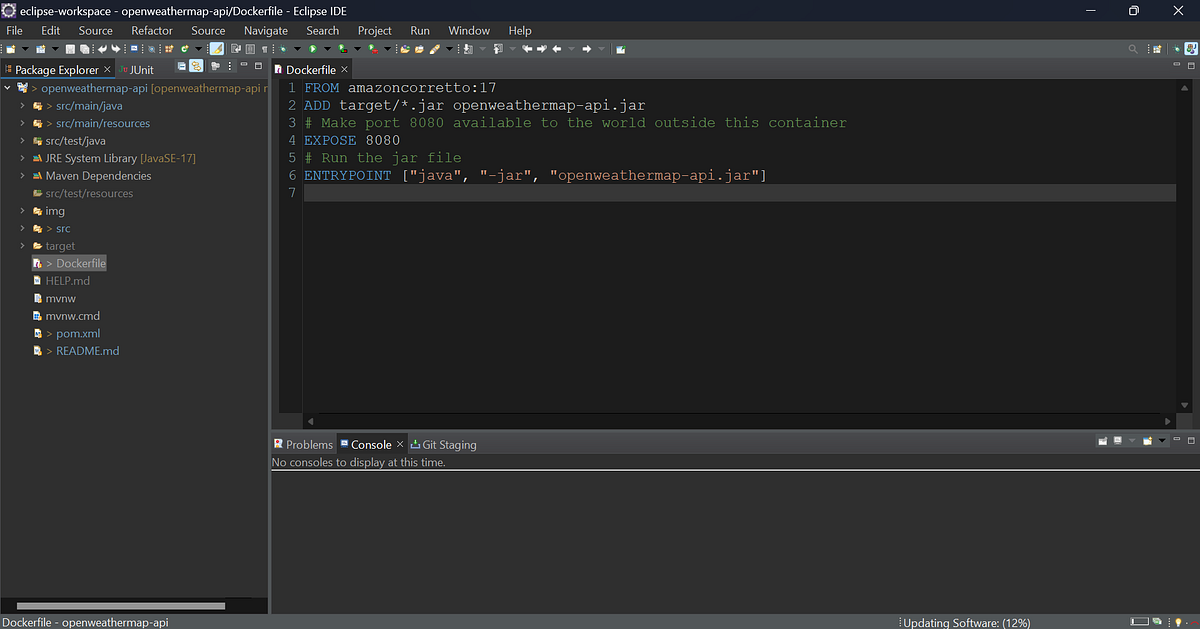1200x629 pixels.
Task: Collapse all nodes in Package Explorer
Action: [x=182, y=65]
